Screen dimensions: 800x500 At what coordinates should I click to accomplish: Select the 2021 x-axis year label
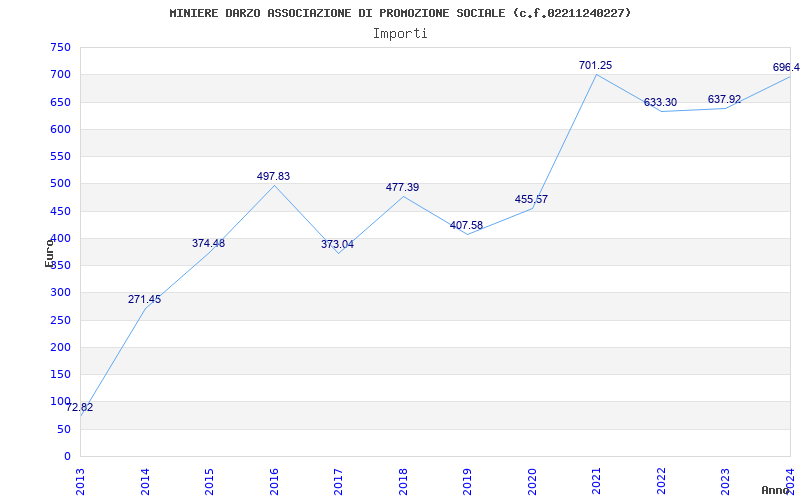pyautogui.click(x=597, y=480)
